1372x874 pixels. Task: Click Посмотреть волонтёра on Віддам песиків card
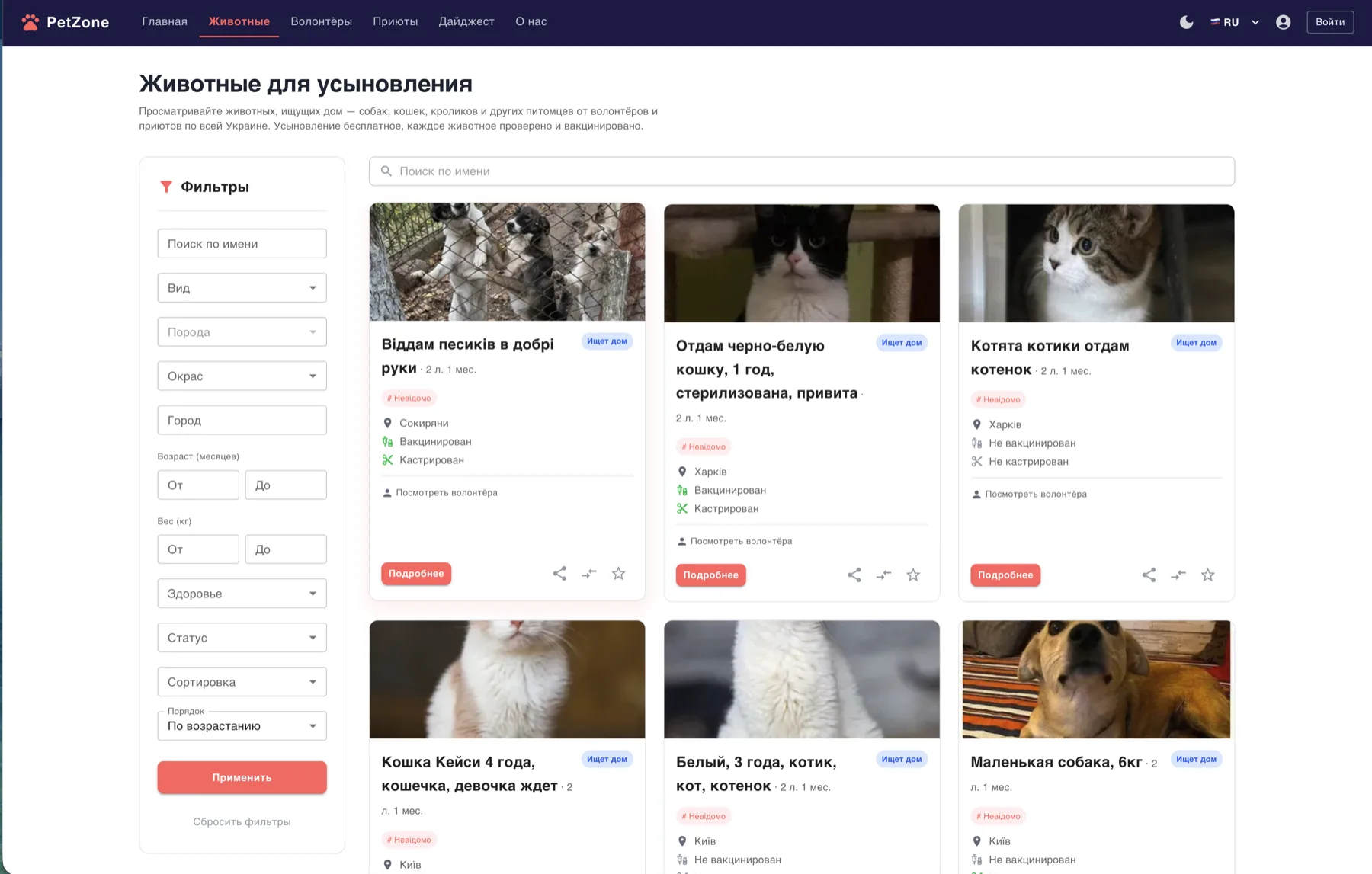tap(440, 493)
